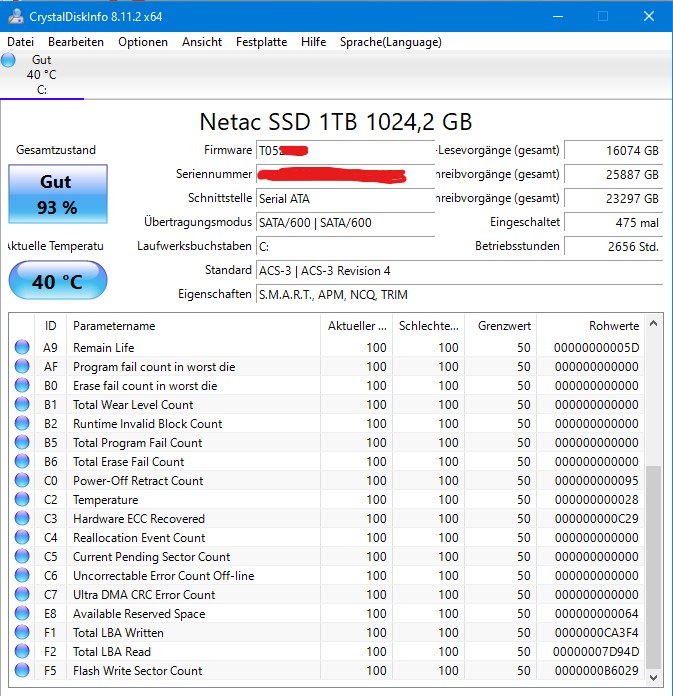Click status orb of B1 Total Wear Level
Viewport: 673px width, 696px height.
coord(22,404)
